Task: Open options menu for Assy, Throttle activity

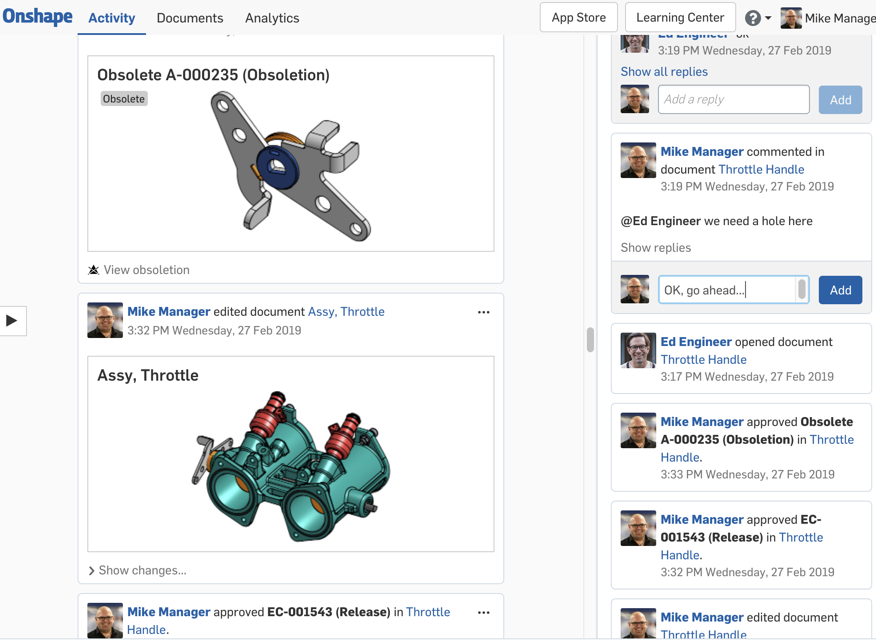Action: (484, 312)
